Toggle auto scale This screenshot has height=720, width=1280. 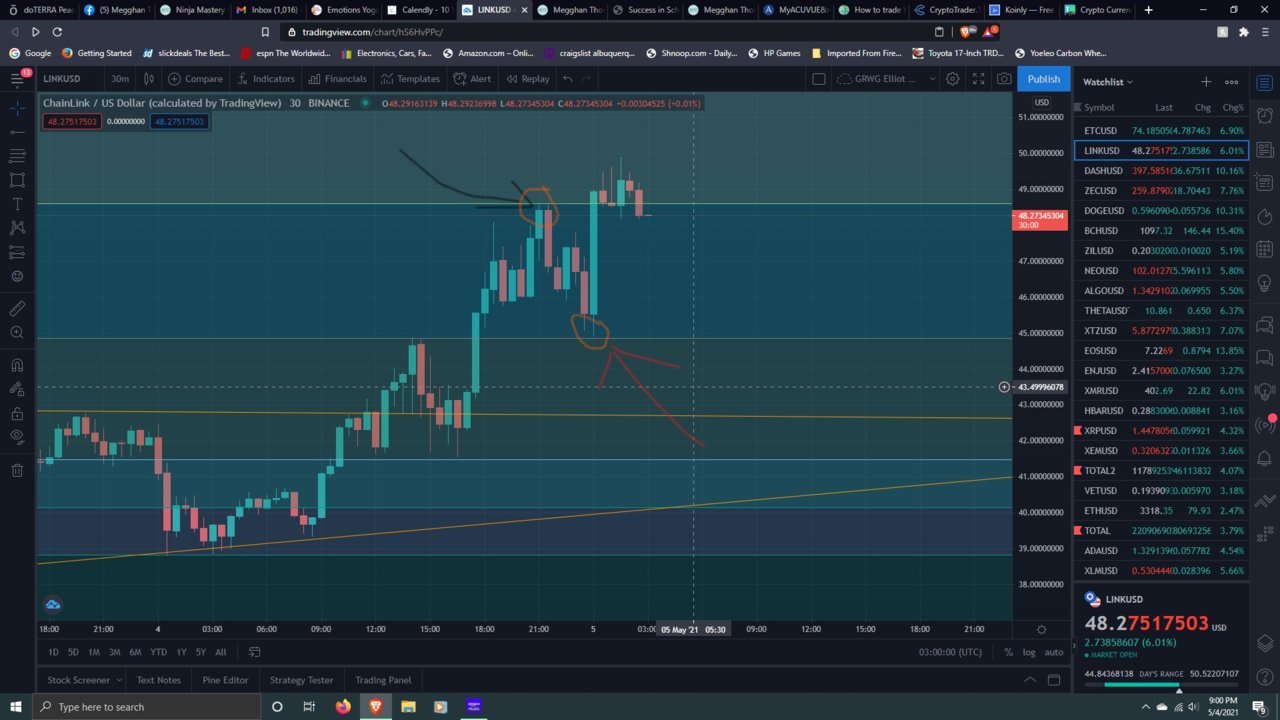1053,652
